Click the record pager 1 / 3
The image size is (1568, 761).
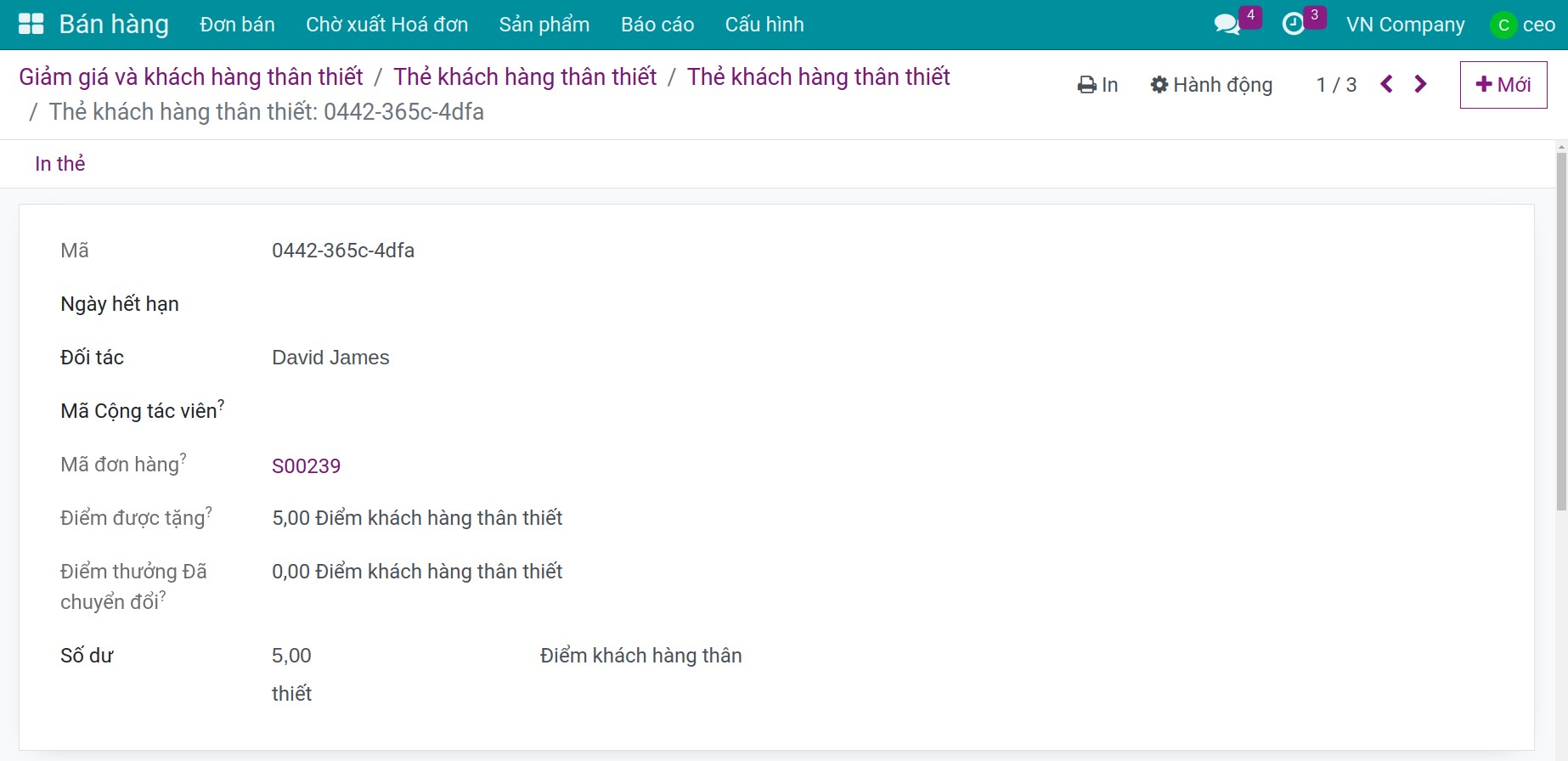[x=1336, y=85]
